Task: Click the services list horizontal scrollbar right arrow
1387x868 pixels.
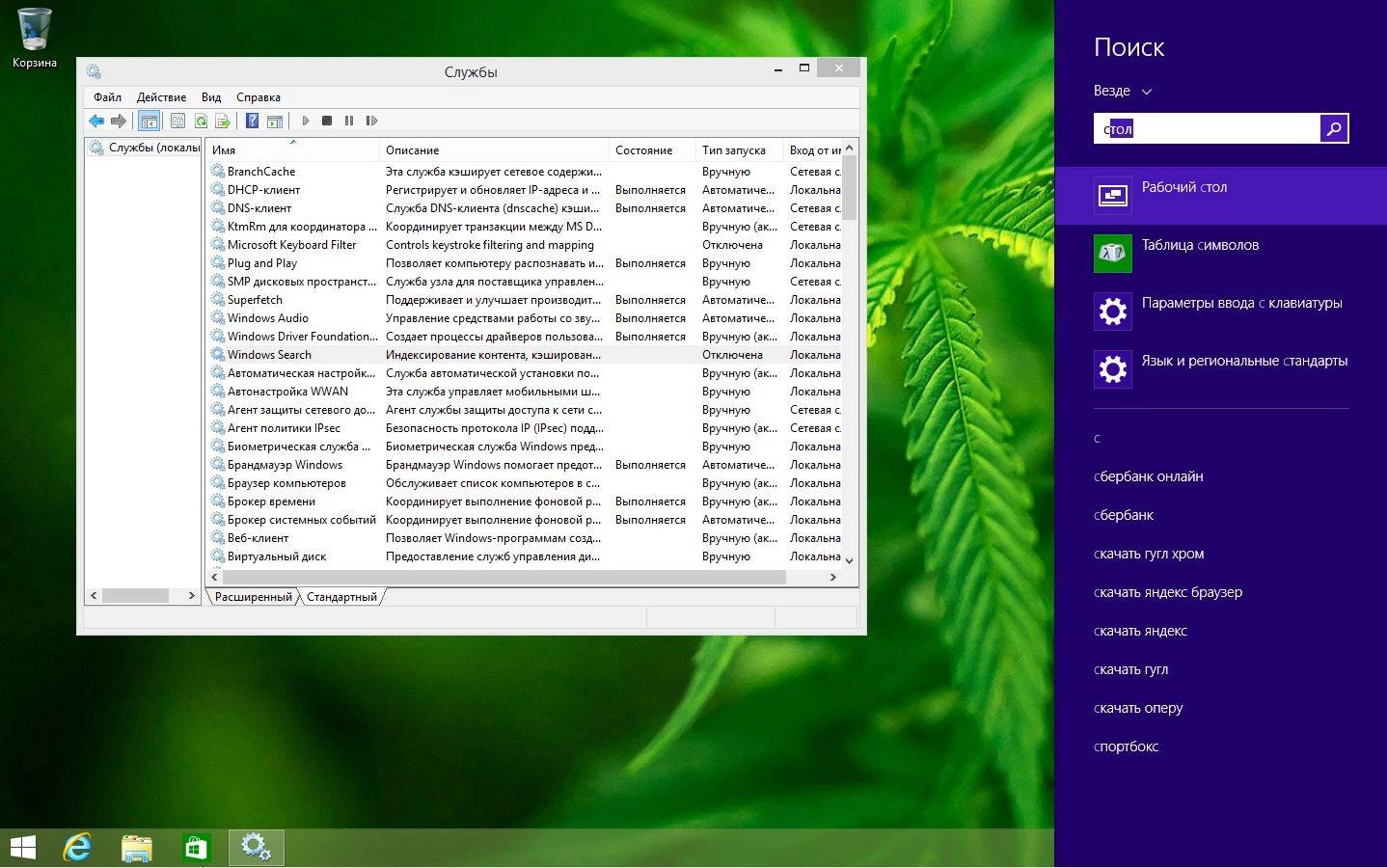Action: (833, 577)
